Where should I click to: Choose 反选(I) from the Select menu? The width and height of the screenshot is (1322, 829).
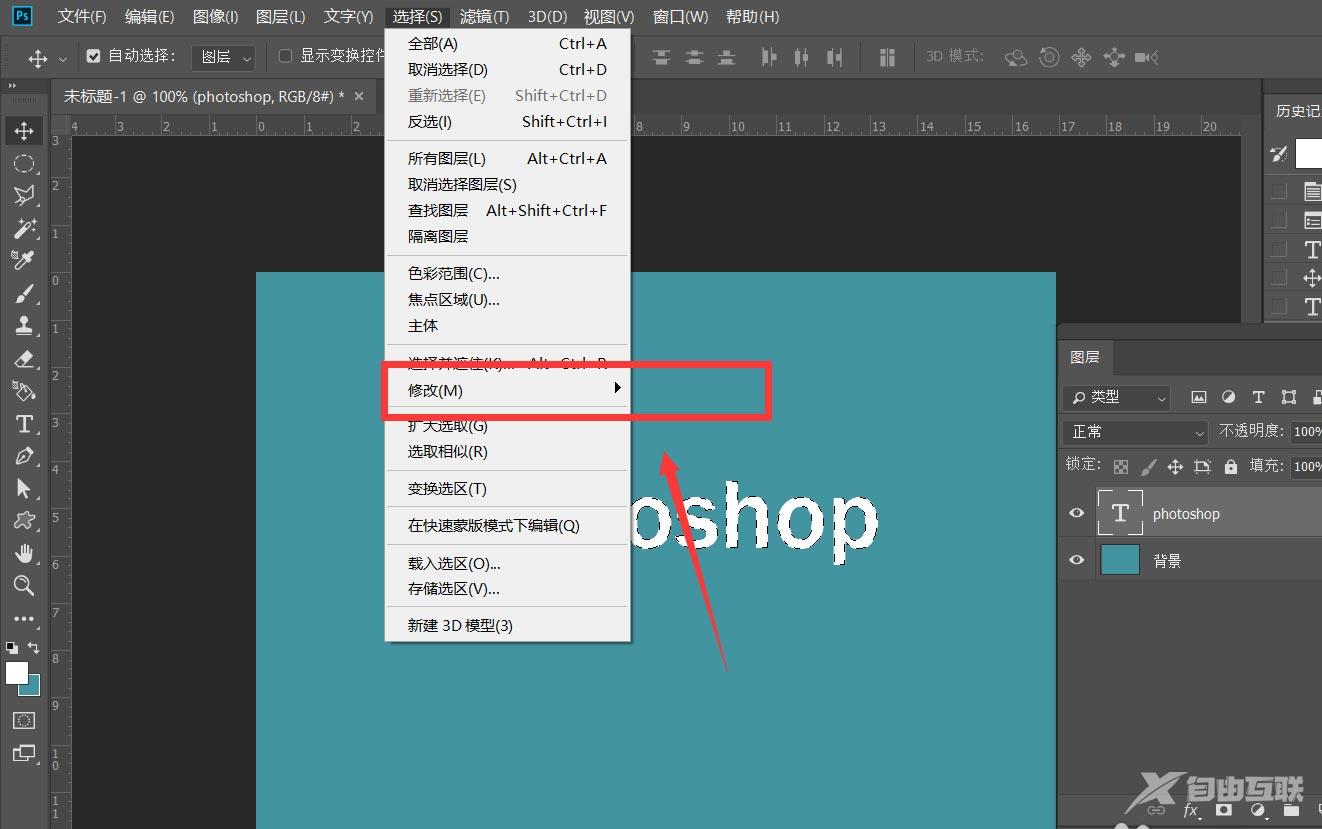508,122
